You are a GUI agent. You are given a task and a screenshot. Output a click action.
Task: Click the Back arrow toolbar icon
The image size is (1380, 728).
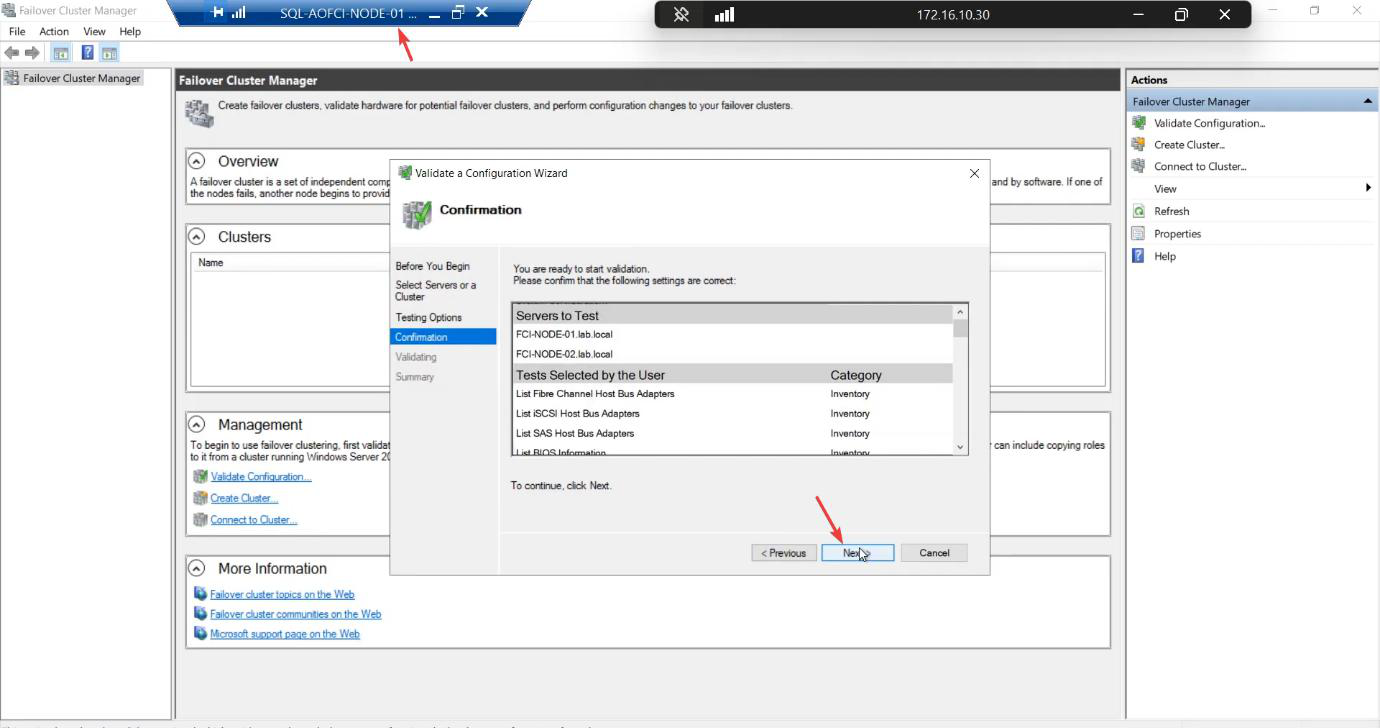click(12, 53)
